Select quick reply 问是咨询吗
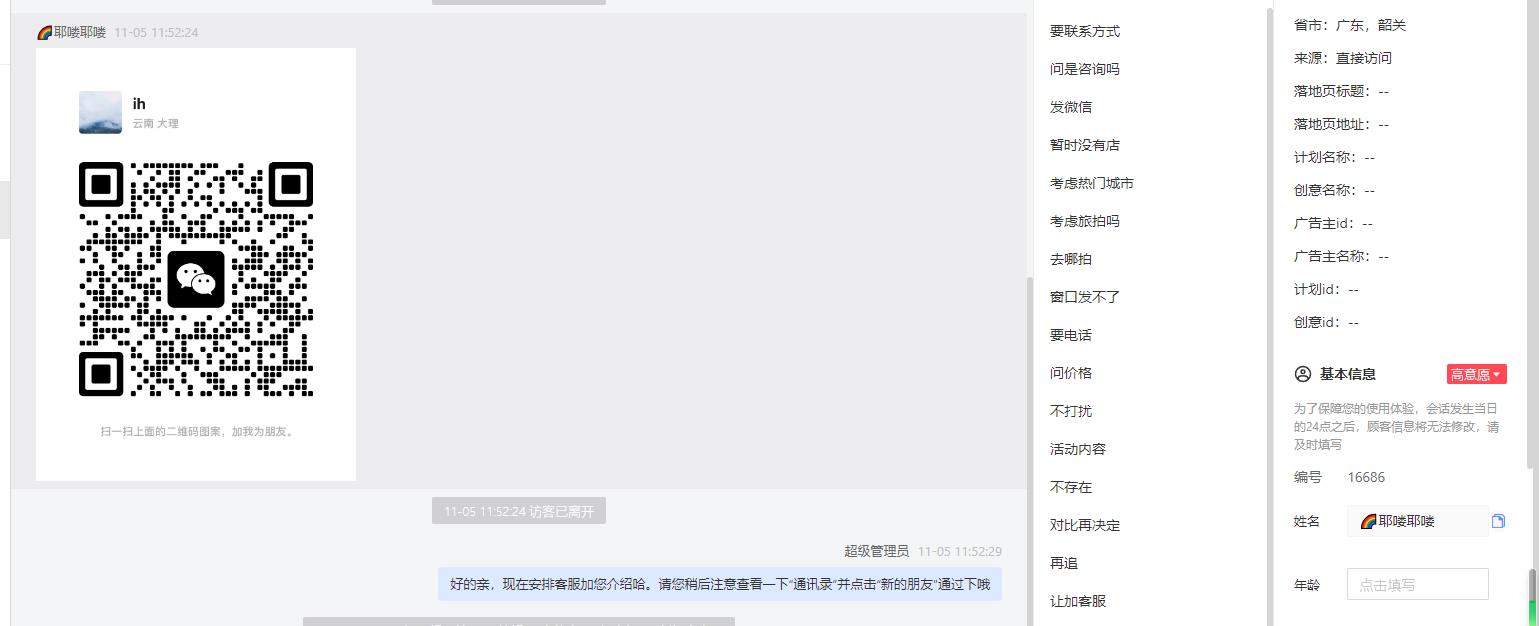This screenshot has height=626, width=1539. coord(1085,69)
